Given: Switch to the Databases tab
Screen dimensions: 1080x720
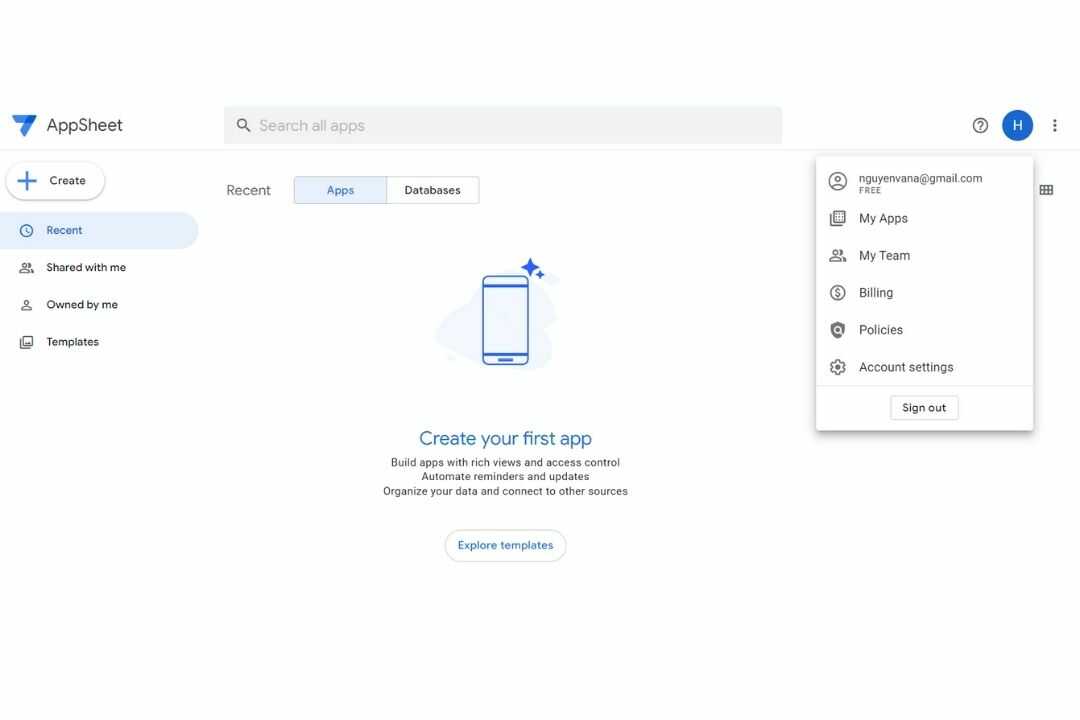Looking at the screenshot, I should tap(432, 190).
